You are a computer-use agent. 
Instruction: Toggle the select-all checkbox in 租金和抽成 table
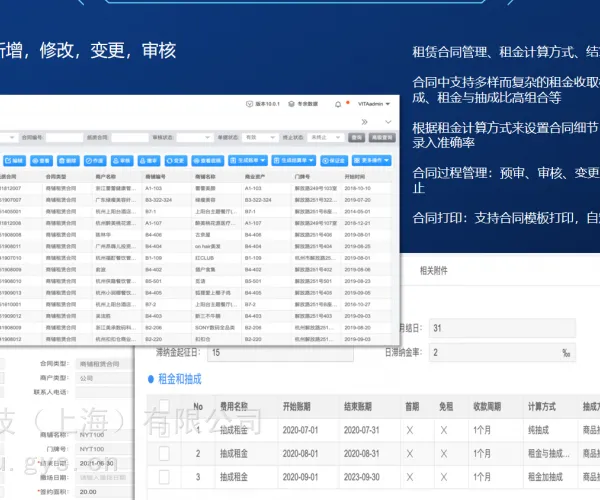click(x=164, y=406)
